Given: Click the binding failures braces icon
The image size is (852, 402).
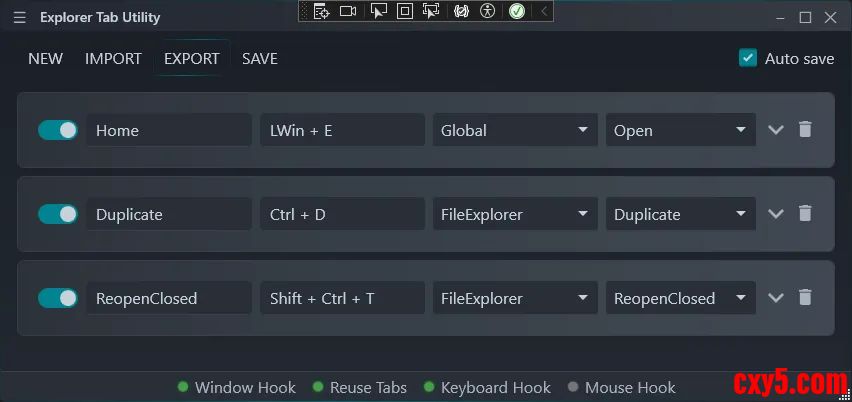Looking at the screenshot, I should click(461, 11).
